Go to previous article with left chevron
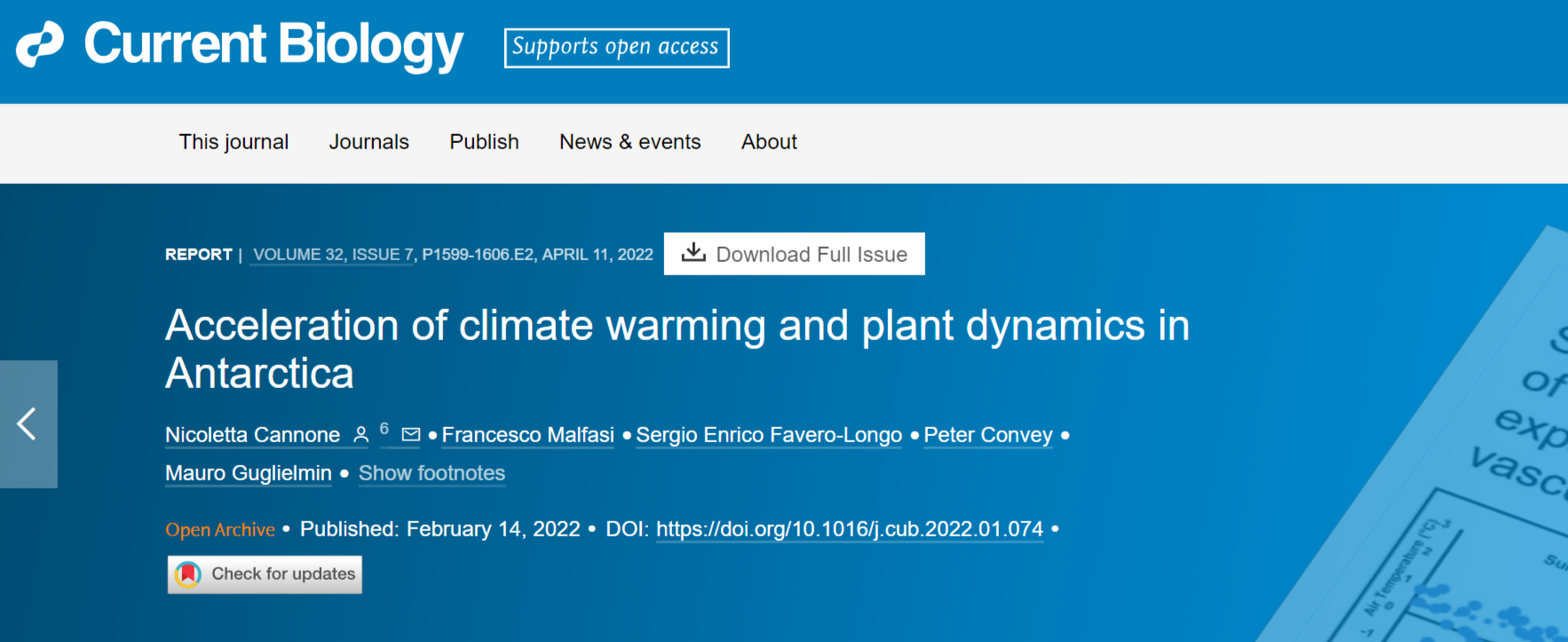 coord(28,424)
